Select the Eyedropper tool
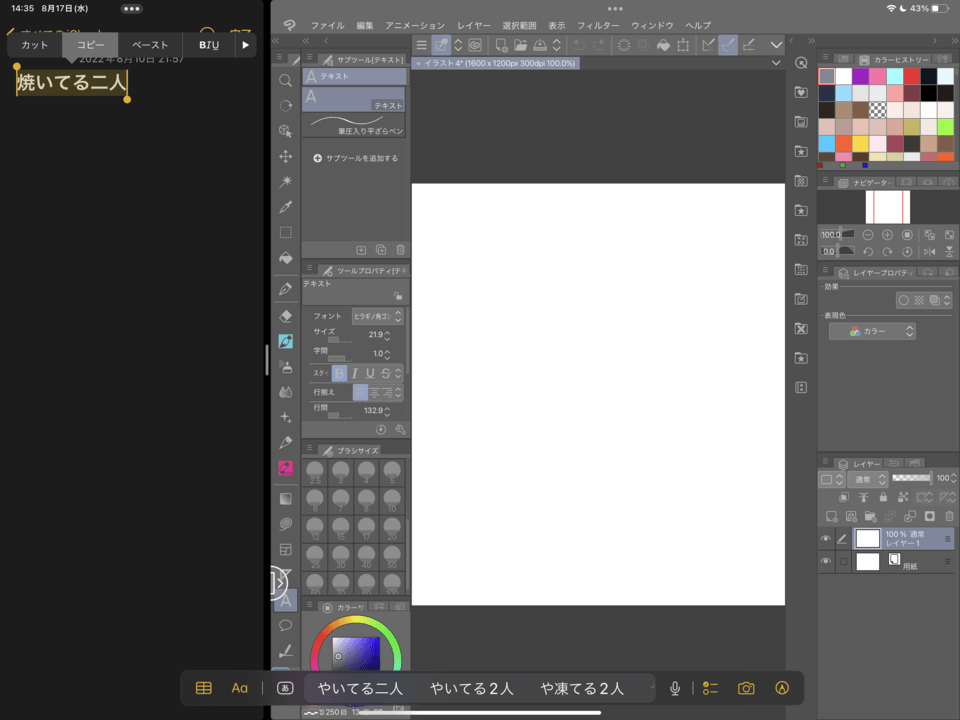 coord(285,207)
